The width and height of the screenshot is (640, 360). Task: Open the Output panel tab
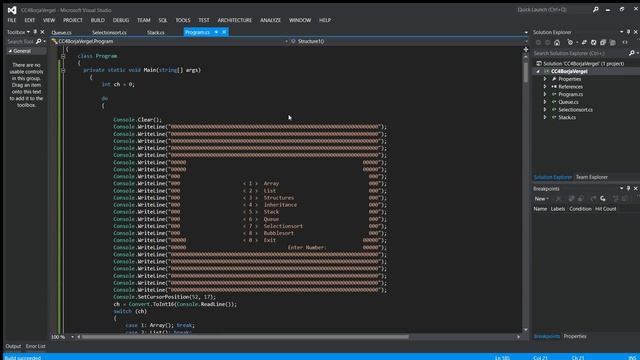point(13,346)
